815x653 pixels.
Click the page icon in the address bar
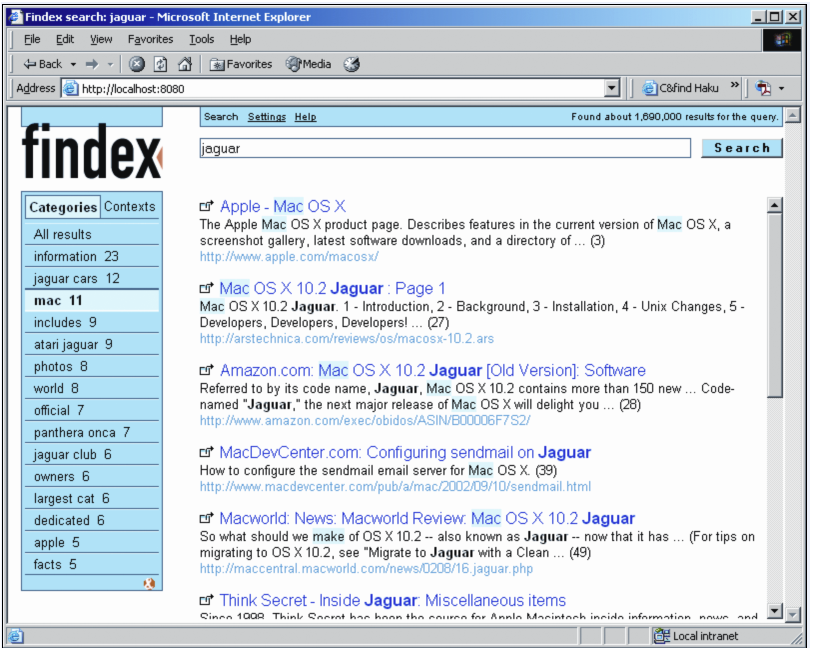(x=71, y=88)
